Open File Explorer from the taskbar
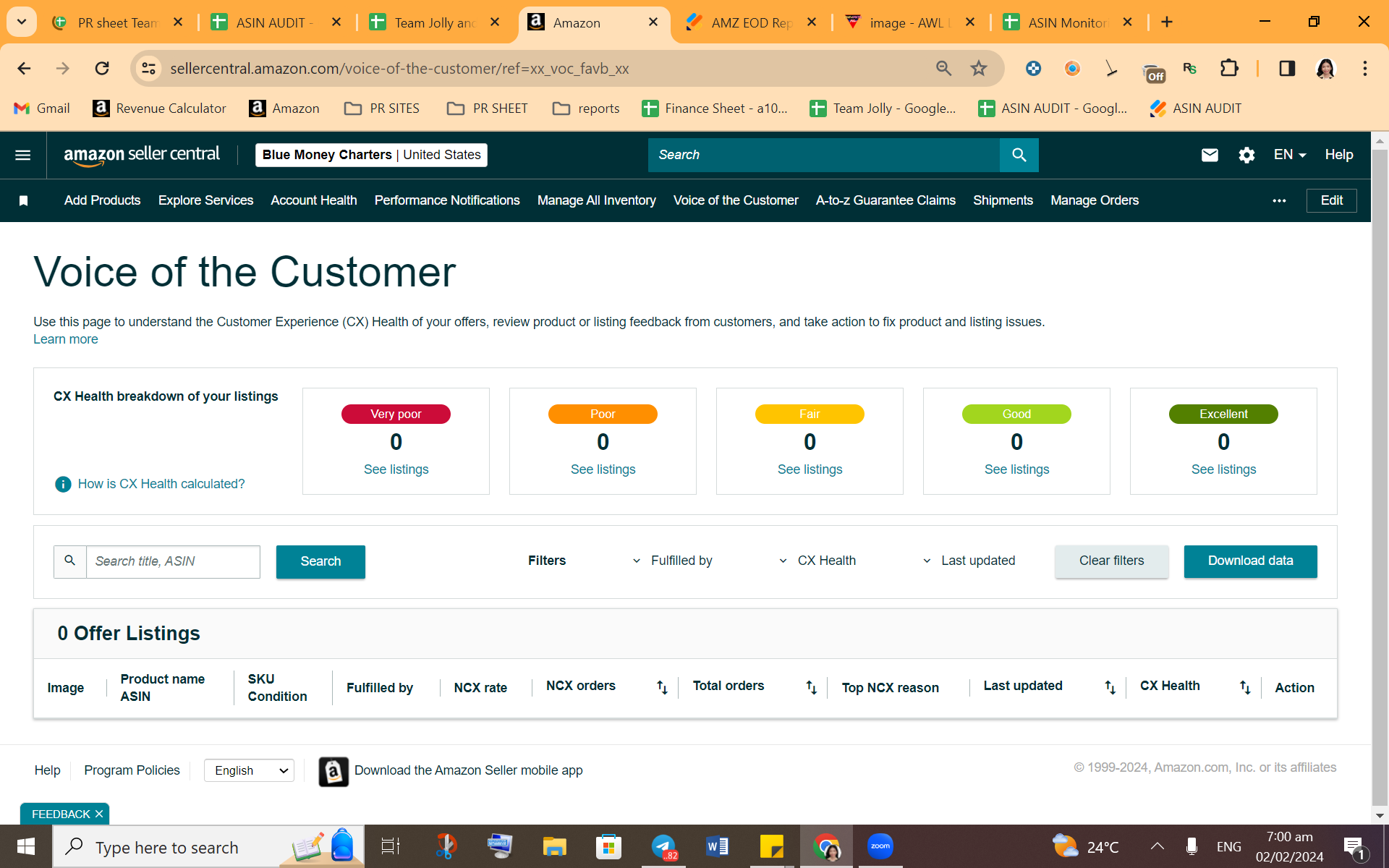This screenshot has width=1389, height=868. (x=554, y=846)
